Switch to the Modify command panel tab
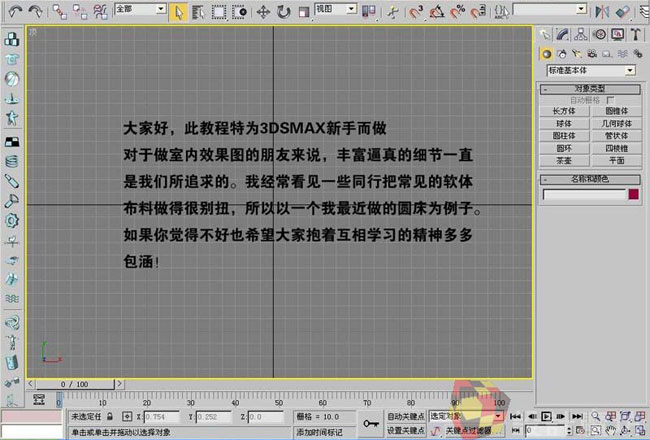Viewport: 650px width, 440px height. click(563, 34)
